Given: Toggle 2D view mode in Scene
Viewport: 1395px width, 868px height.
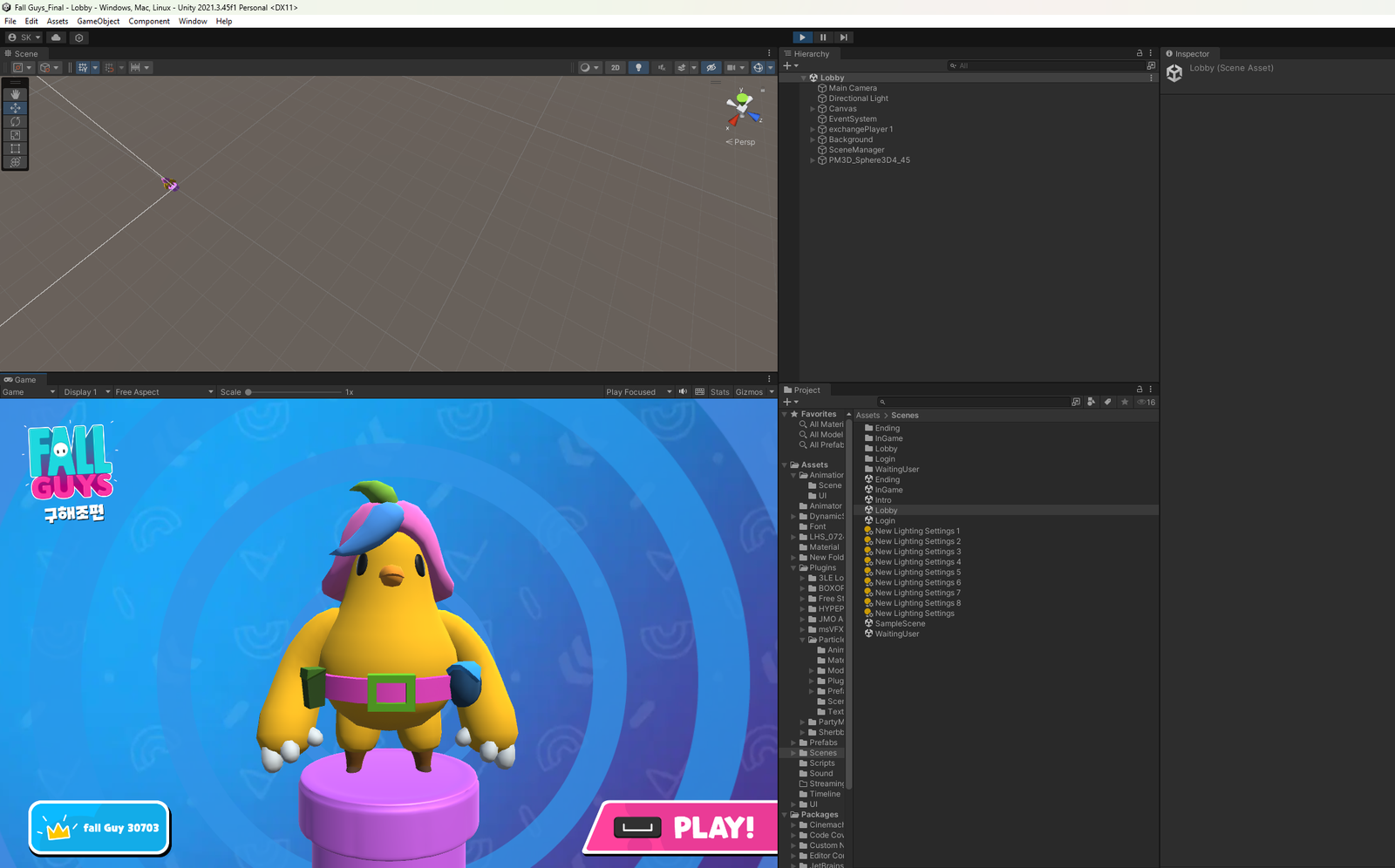Looking at the screenshot, I should click(x=616, y=67).
